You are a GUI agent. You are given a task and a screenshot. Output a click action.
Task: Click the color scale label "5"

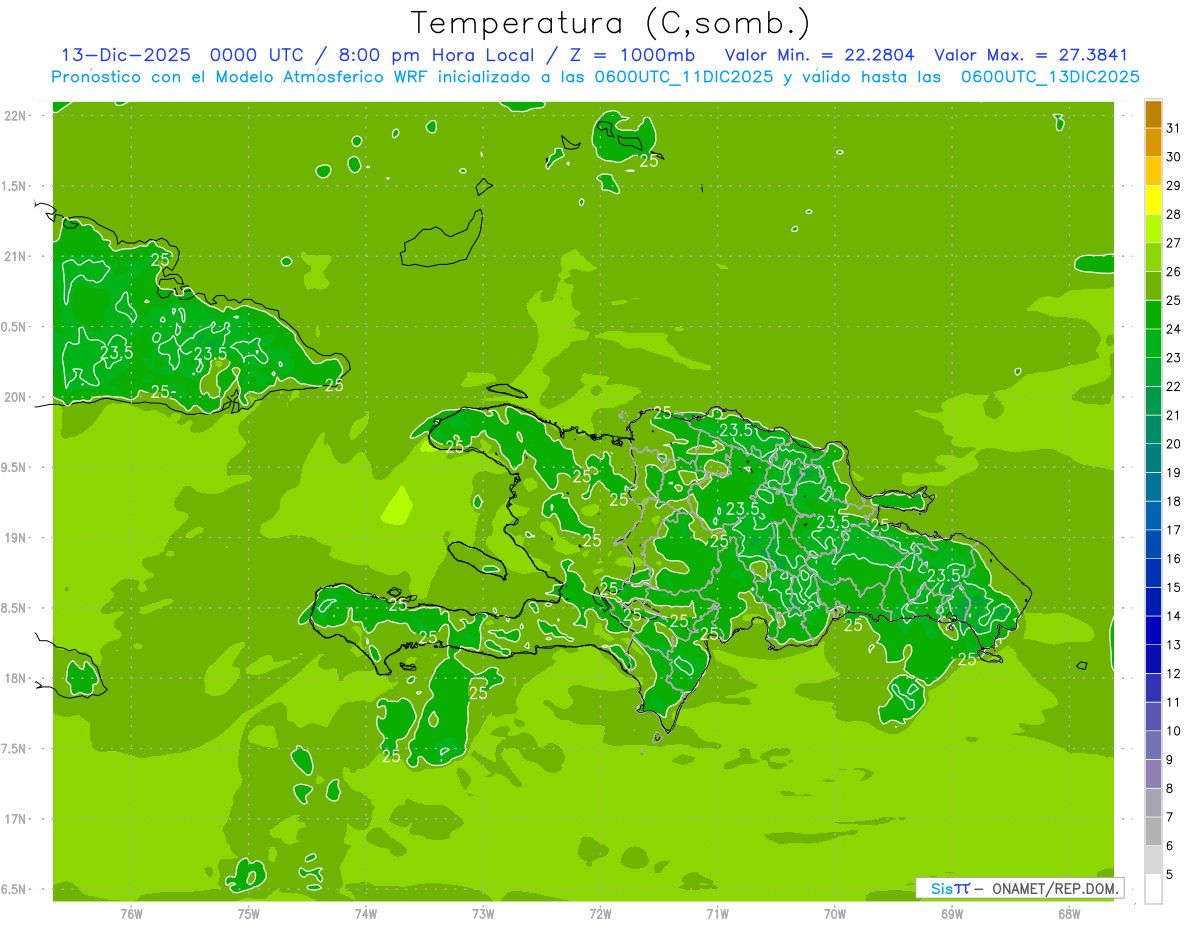pyautogui.click(x=1169, y=875)
